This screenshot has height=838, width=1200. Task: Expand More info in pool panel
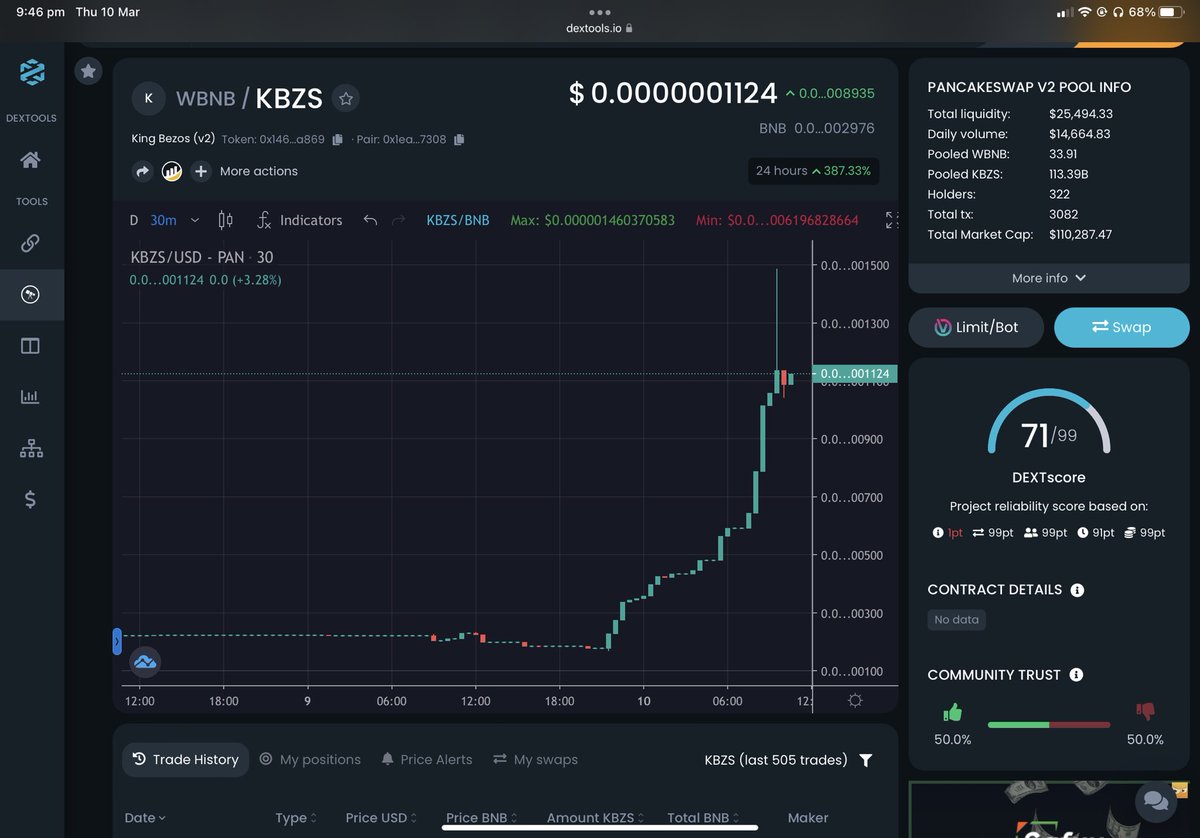pos(1049,278)
